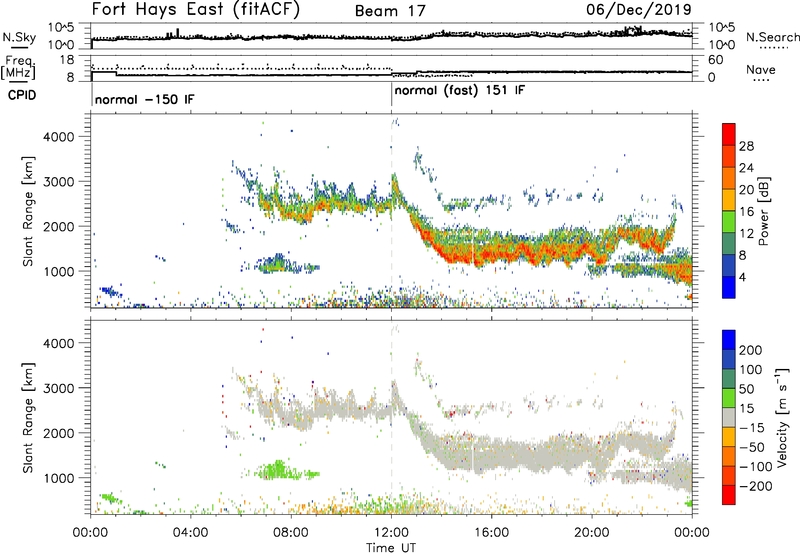
Task: Click the 'Fort Hays East (fitACF)' title
Action: [196, 10]
